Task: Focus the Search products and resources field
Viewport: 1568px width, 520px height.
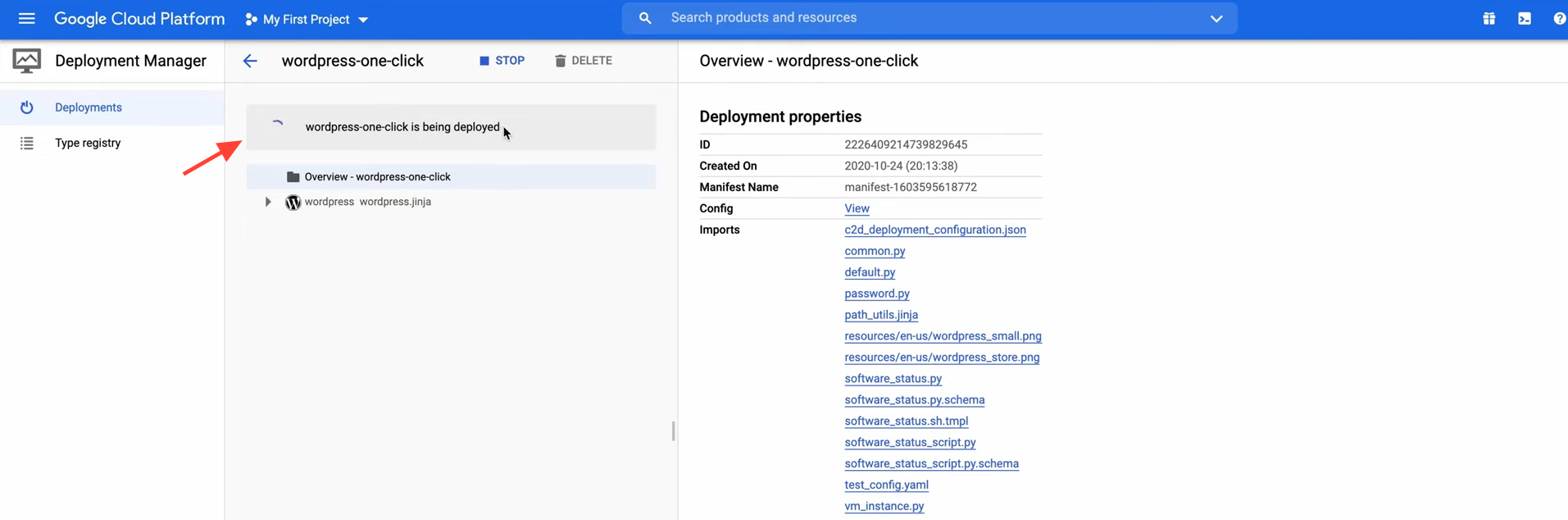Action: [929, 18]
